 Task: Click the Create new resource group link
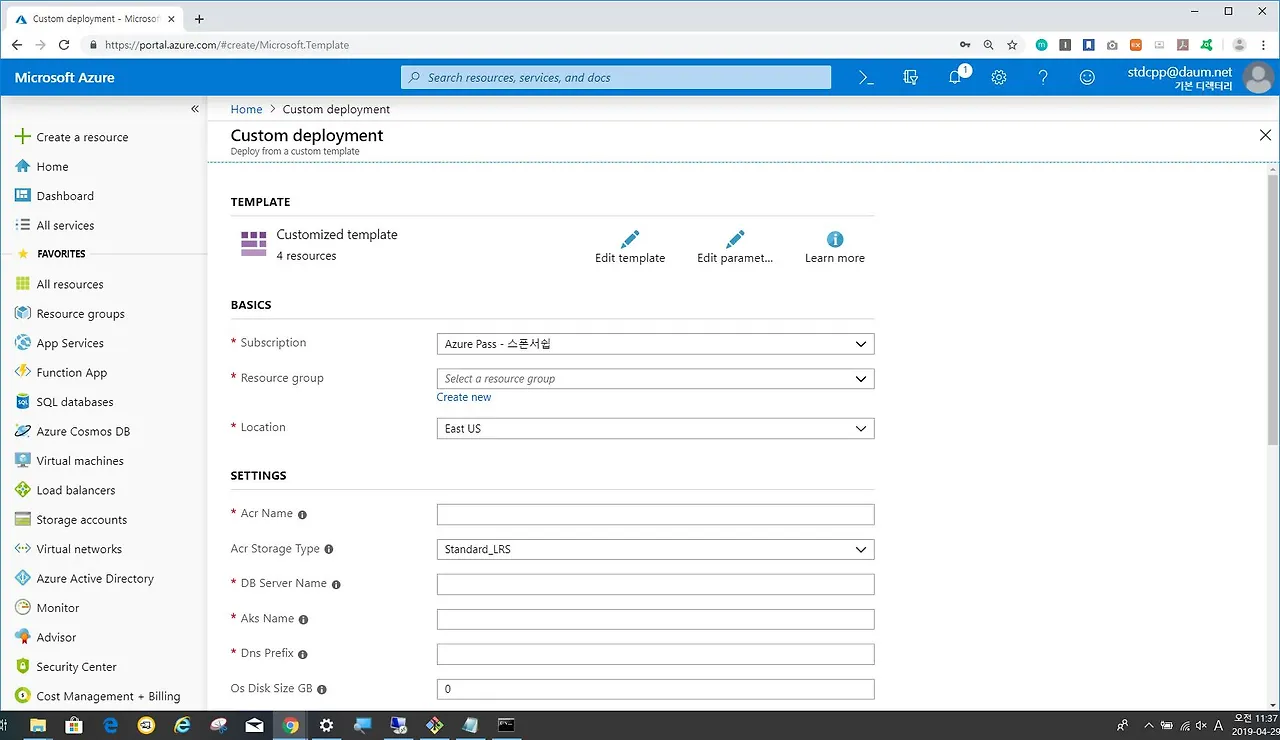(x=464, y=397)
